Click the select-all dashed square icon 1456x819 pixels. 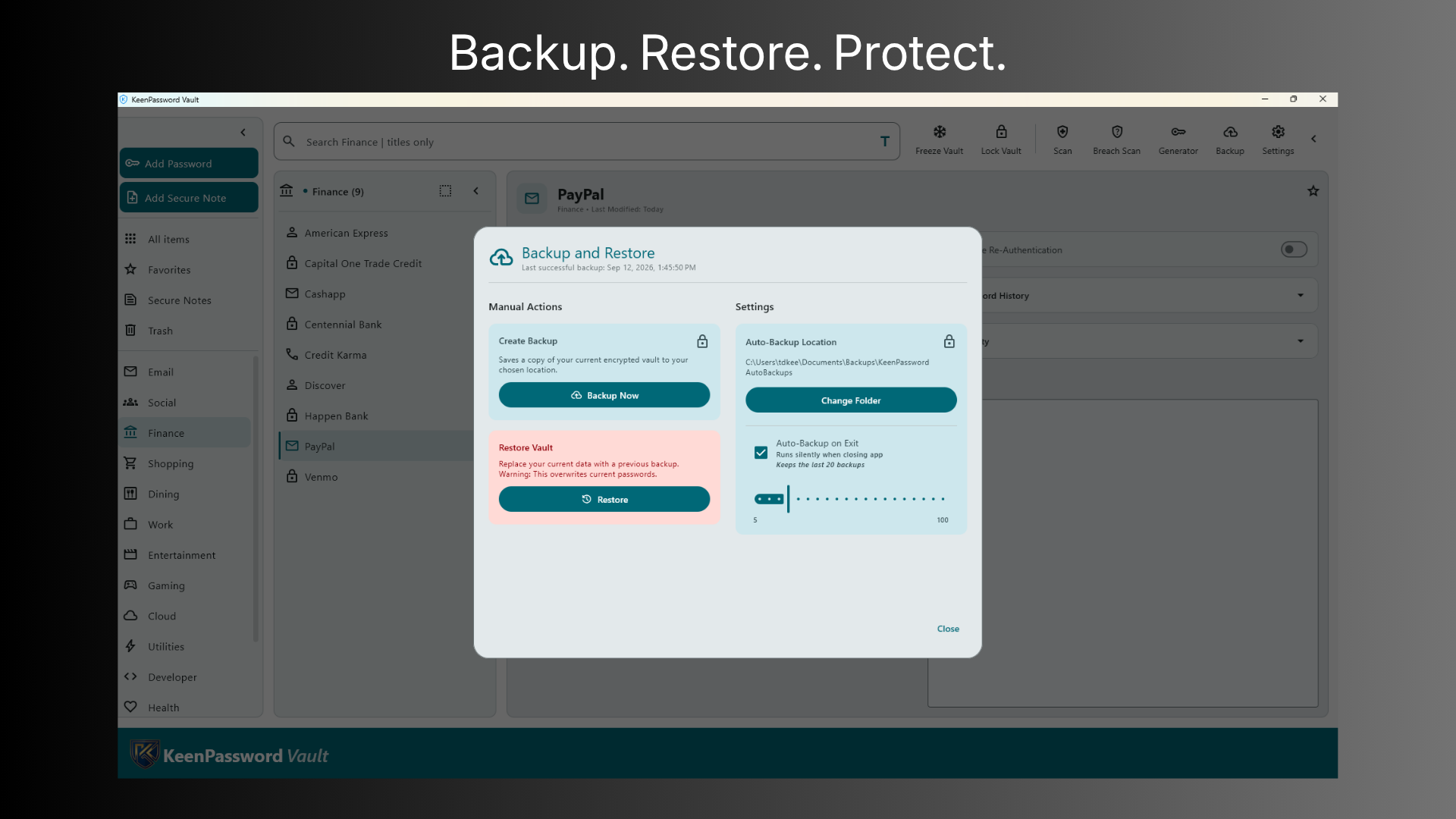click(x=445, y=191)
